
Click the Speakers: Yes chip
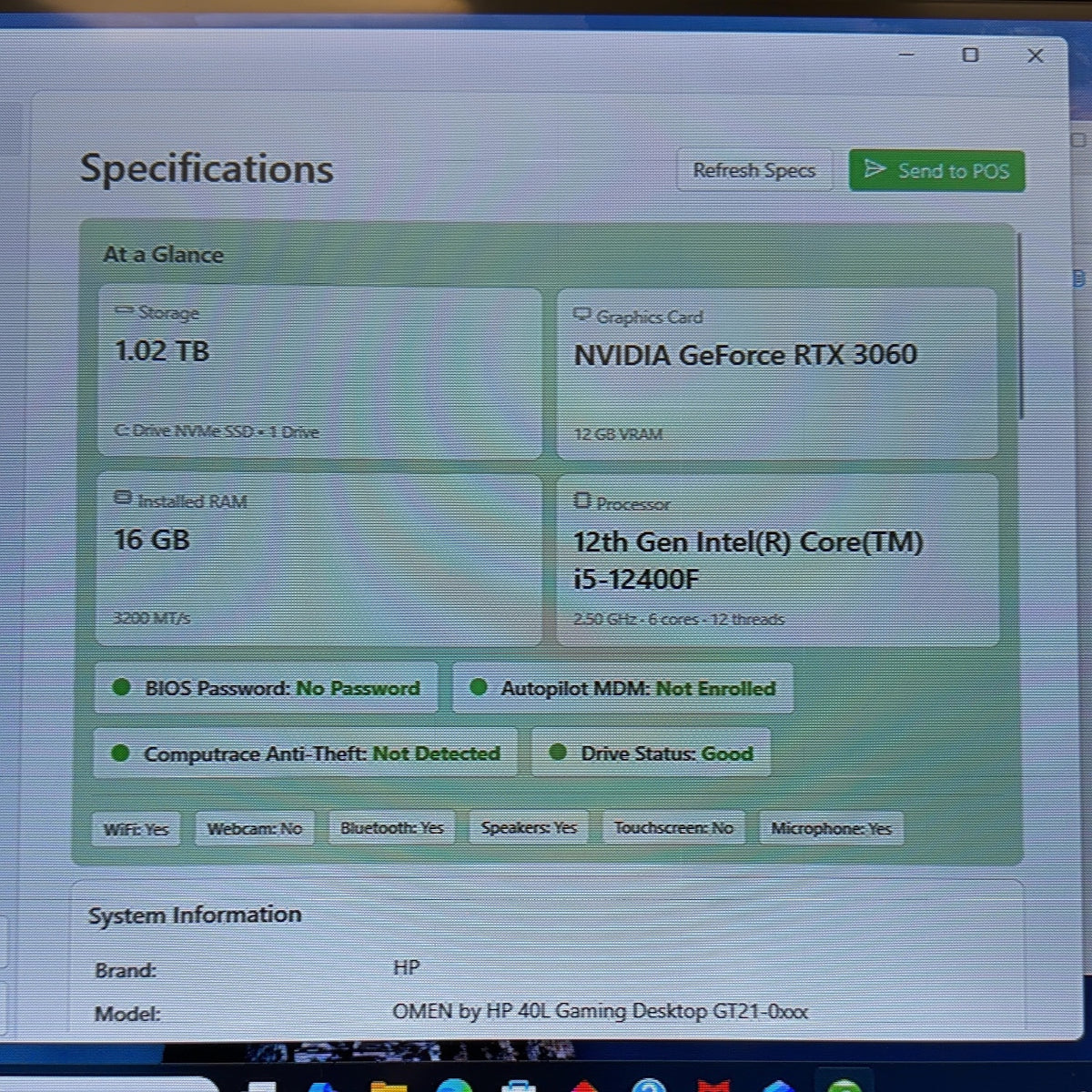tap(529, 828)
